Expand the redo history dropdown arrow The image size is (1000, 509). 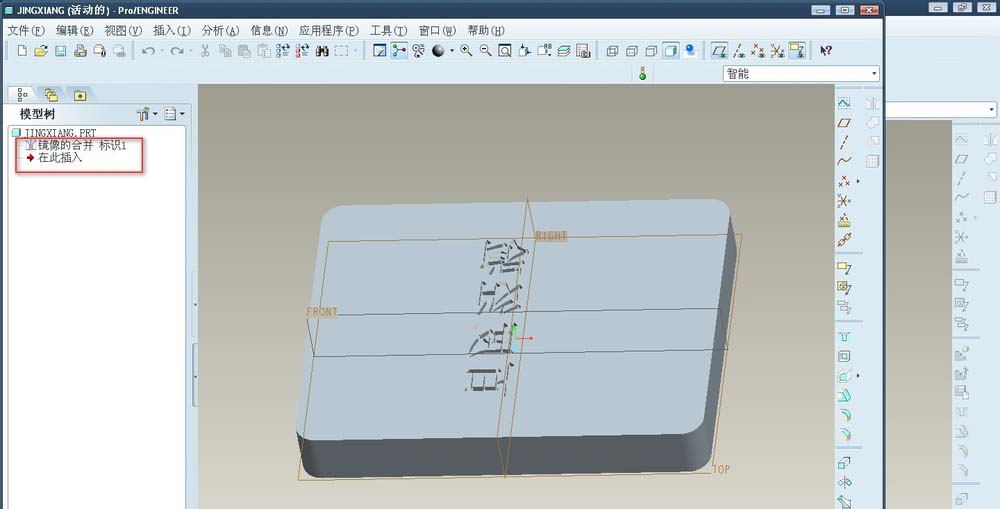click(191, 51)
